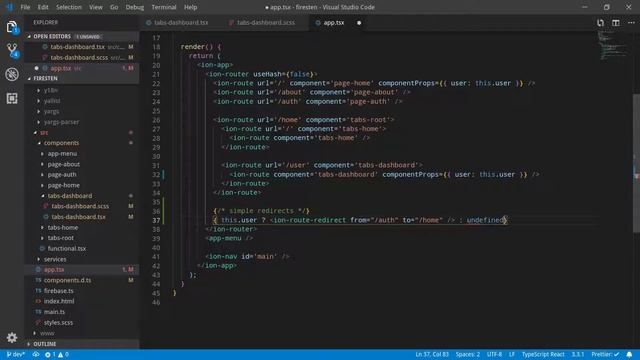Open the Terminal menu
Viewport: 640px width, 360px height.
pyautogui.click(x=164, y=7)
